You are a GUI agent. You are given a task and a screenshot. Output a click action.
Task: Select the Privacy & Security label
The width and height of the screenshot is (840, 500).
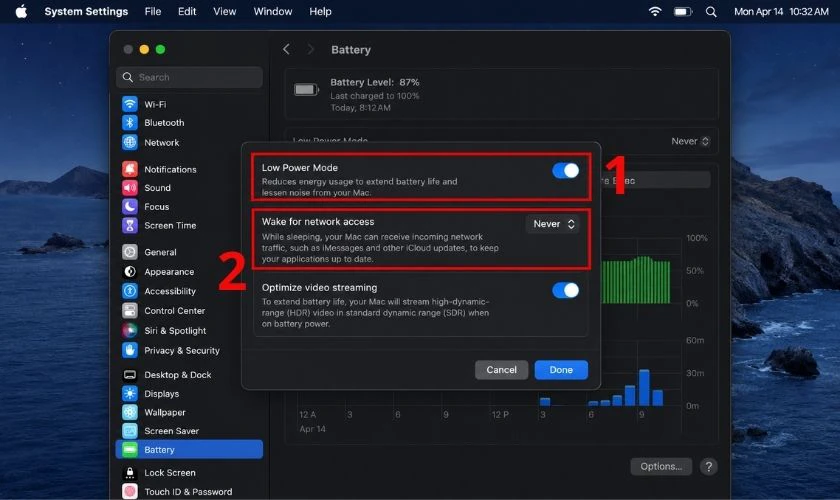click(182, 350)
